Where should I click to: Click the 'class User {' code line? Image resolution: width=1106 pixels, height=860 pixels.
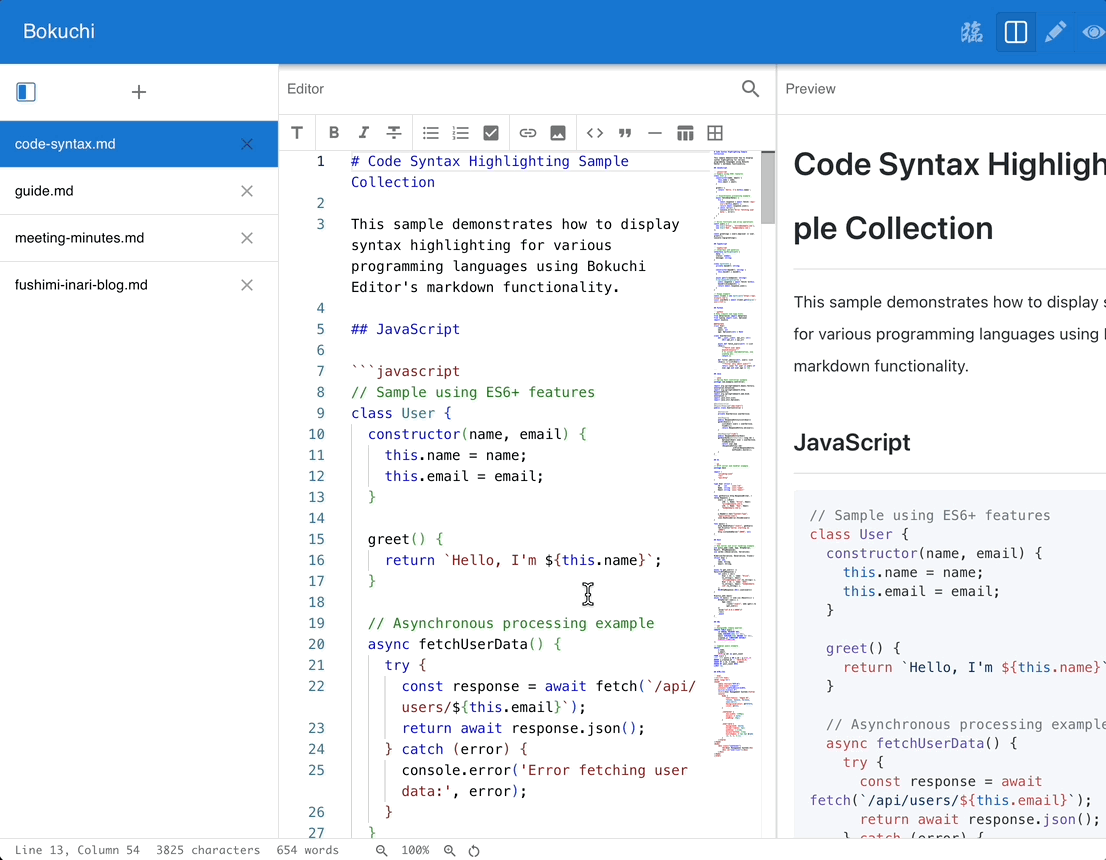coord(401,413)
